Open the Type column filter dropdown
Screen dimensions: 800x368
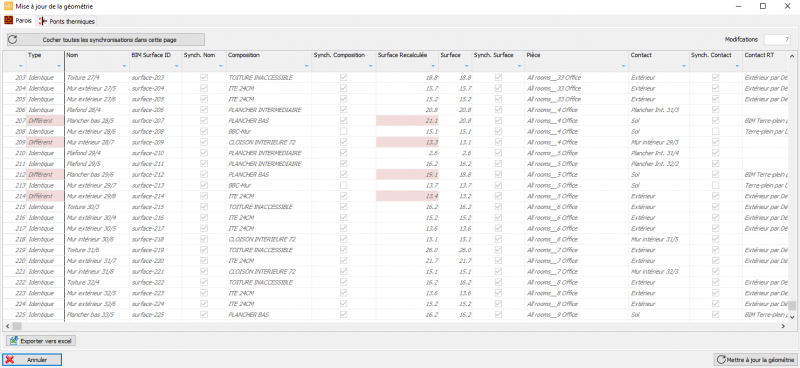(x=59, y=66)
